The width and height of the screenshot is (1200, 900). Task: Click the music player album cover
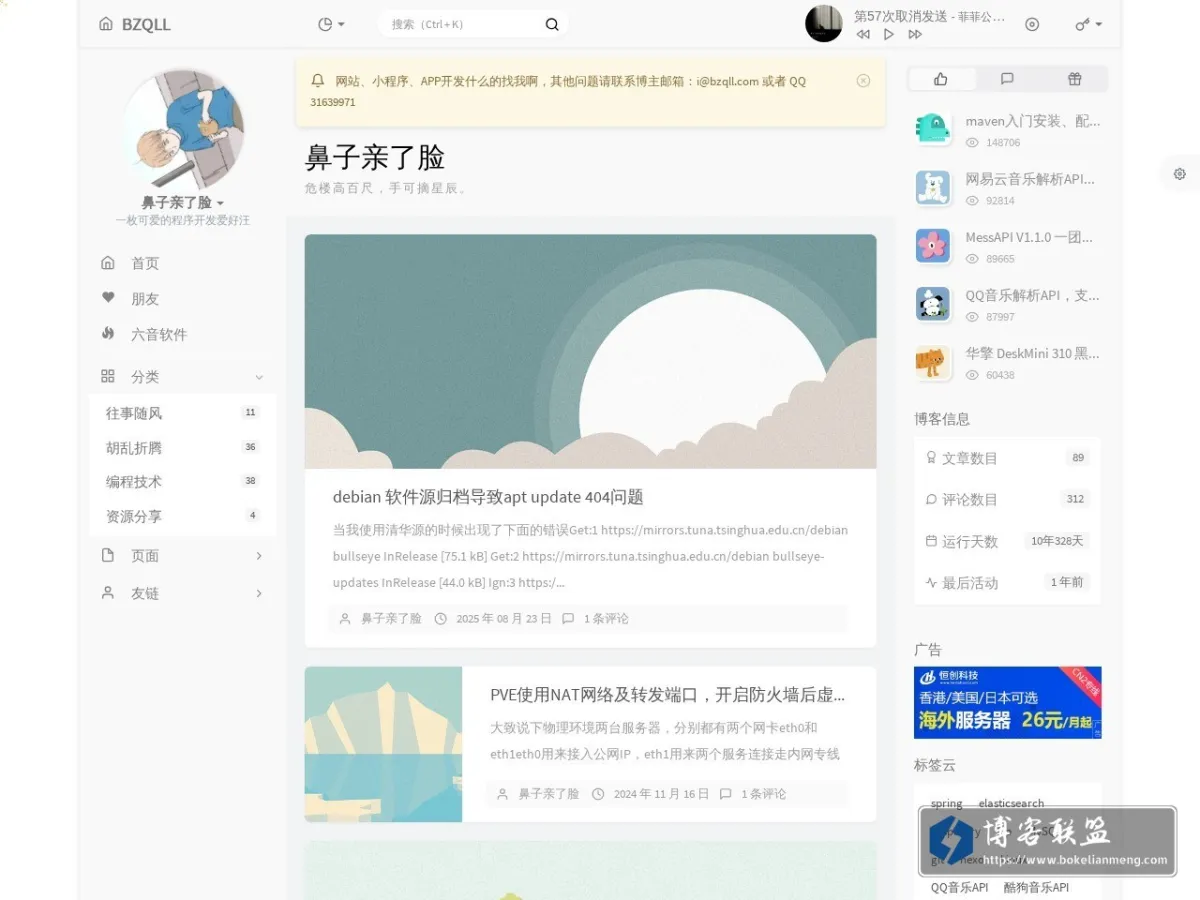point(824,23)
